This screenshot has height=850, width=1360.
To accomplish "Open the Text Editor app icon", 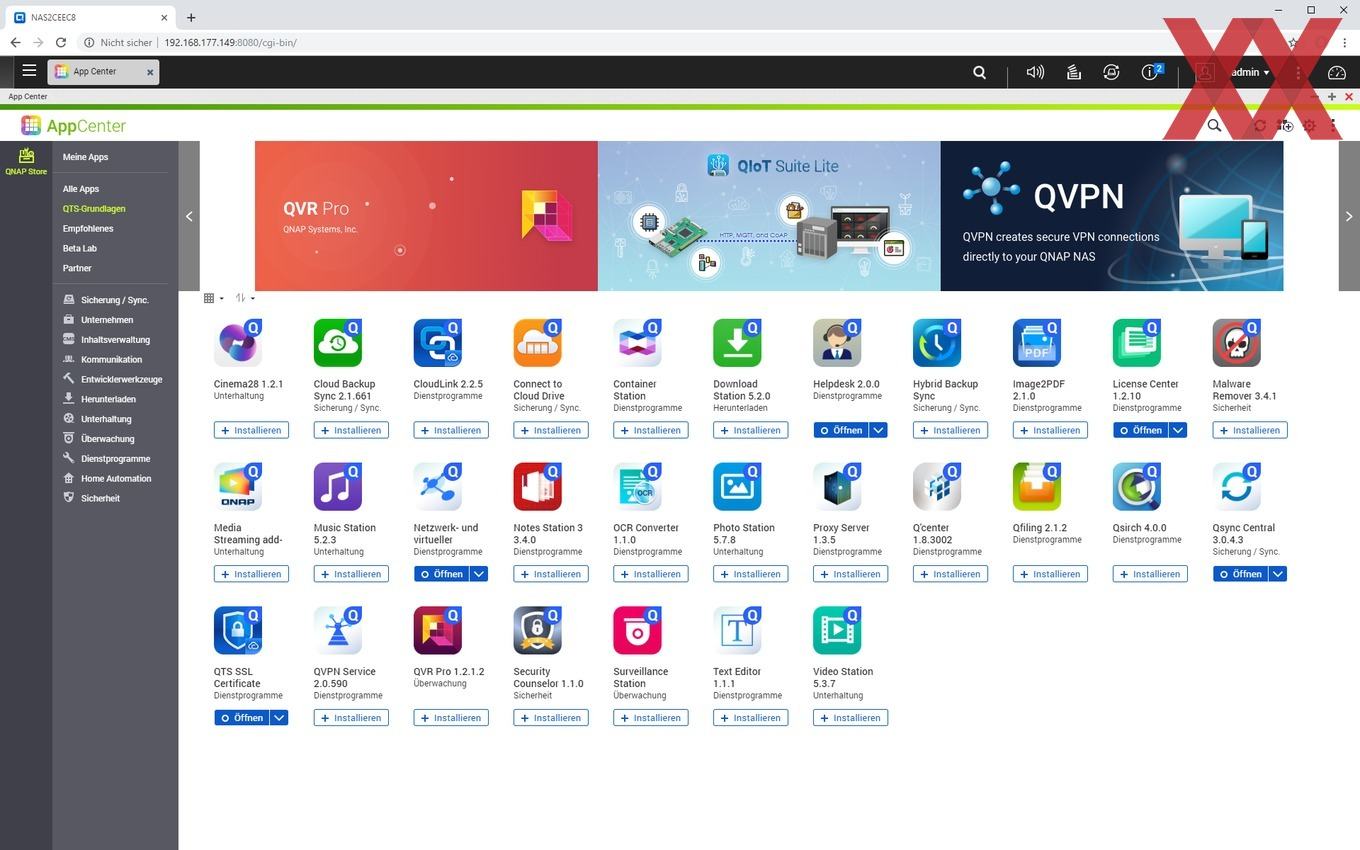I will tap(738, 631).
